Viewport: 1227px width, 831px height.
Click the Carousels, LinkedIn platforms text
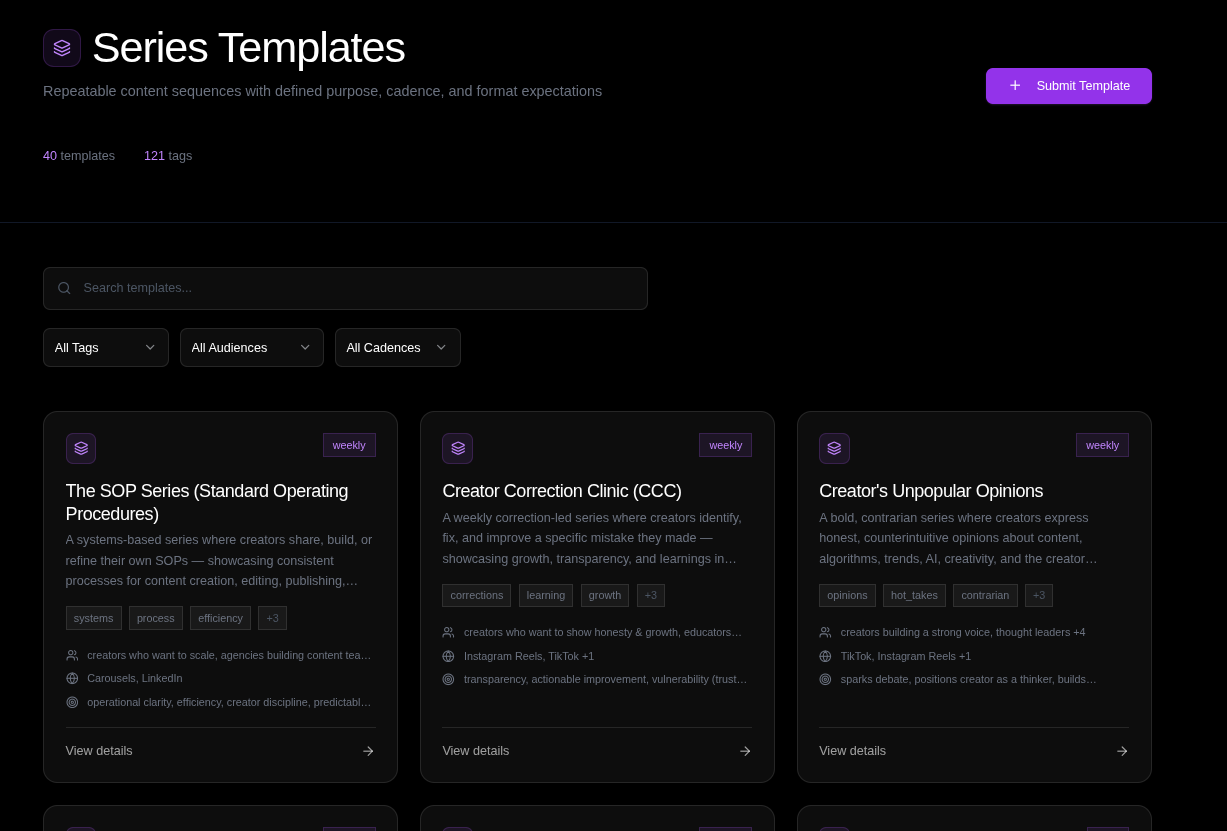point(135,679)
